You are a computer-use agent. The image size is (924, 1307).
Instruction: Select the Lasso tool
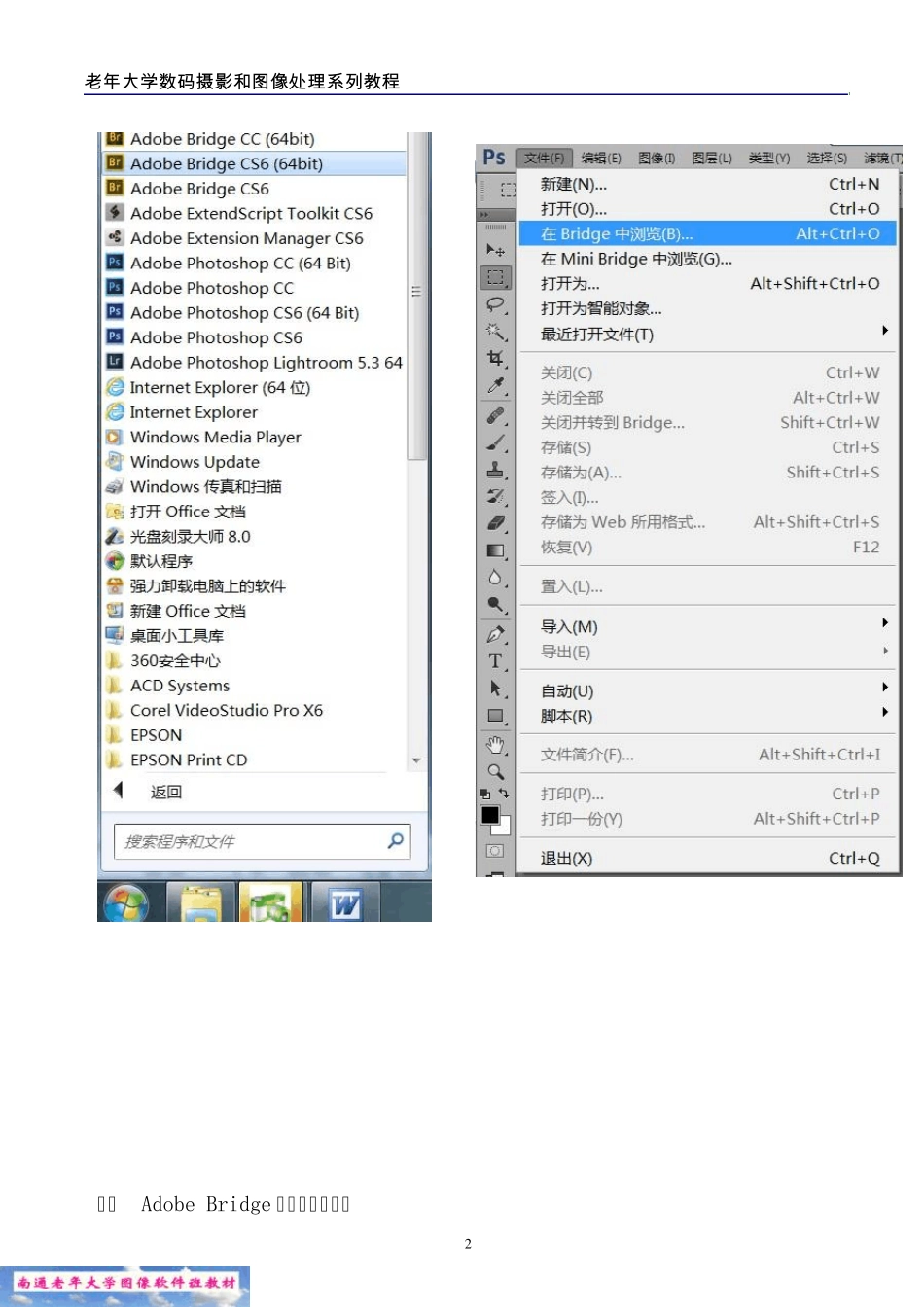[x=495, y=304]
